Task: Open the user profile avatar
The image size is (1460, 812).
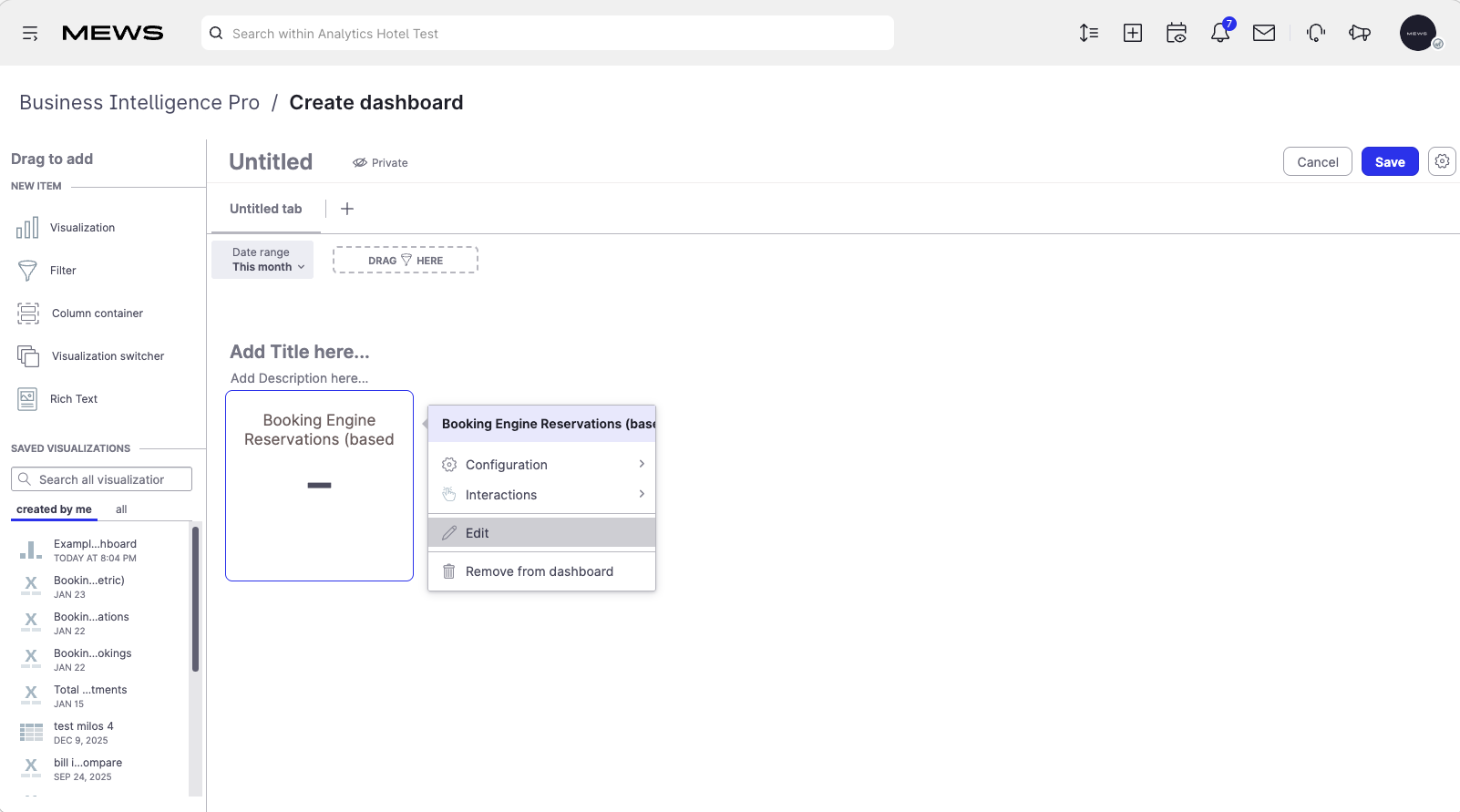Action: point(1418,34)
